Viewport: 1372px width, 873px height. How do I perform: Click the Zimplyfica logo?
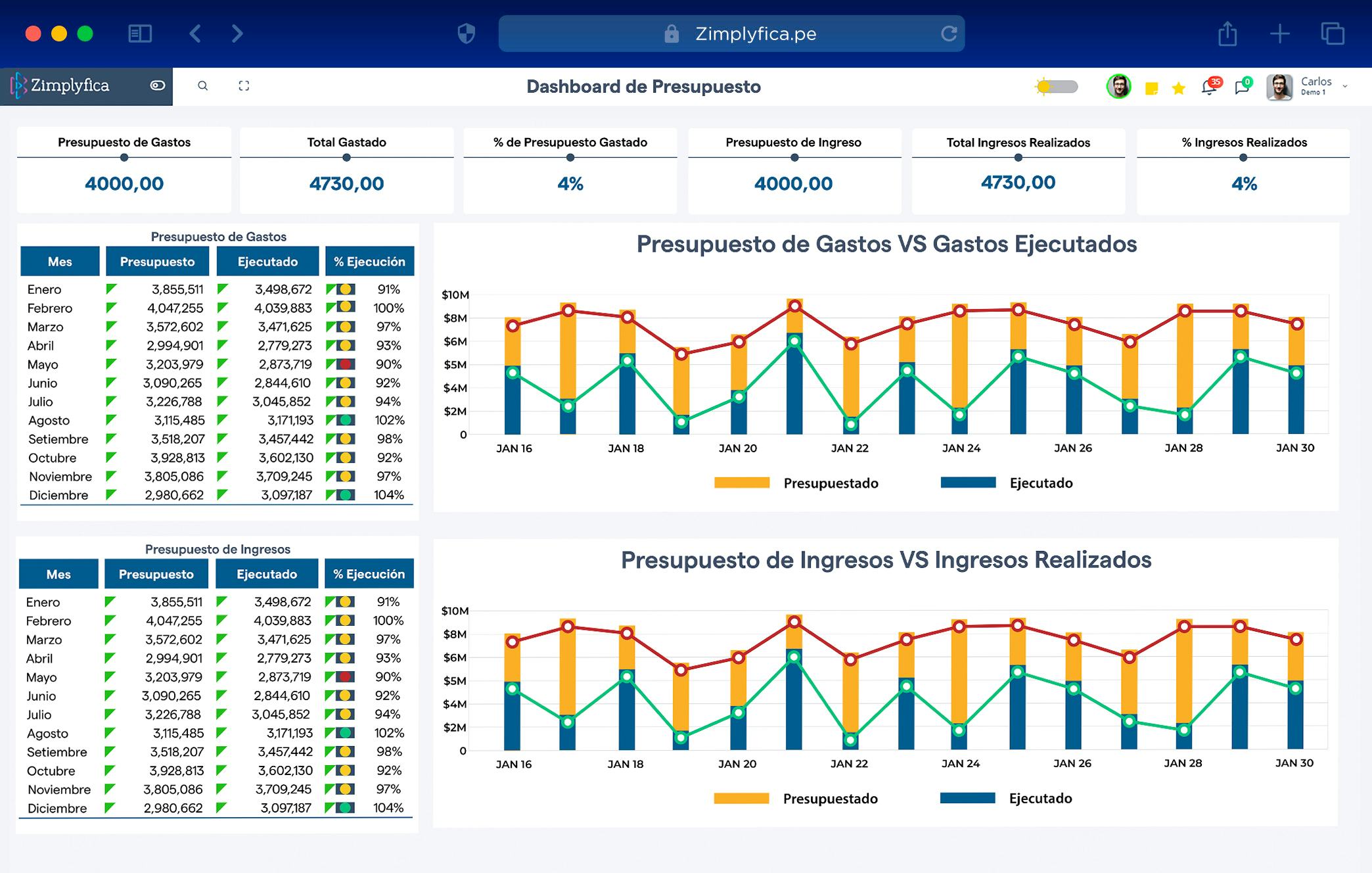pyautogui.click(x=64, y=85)
